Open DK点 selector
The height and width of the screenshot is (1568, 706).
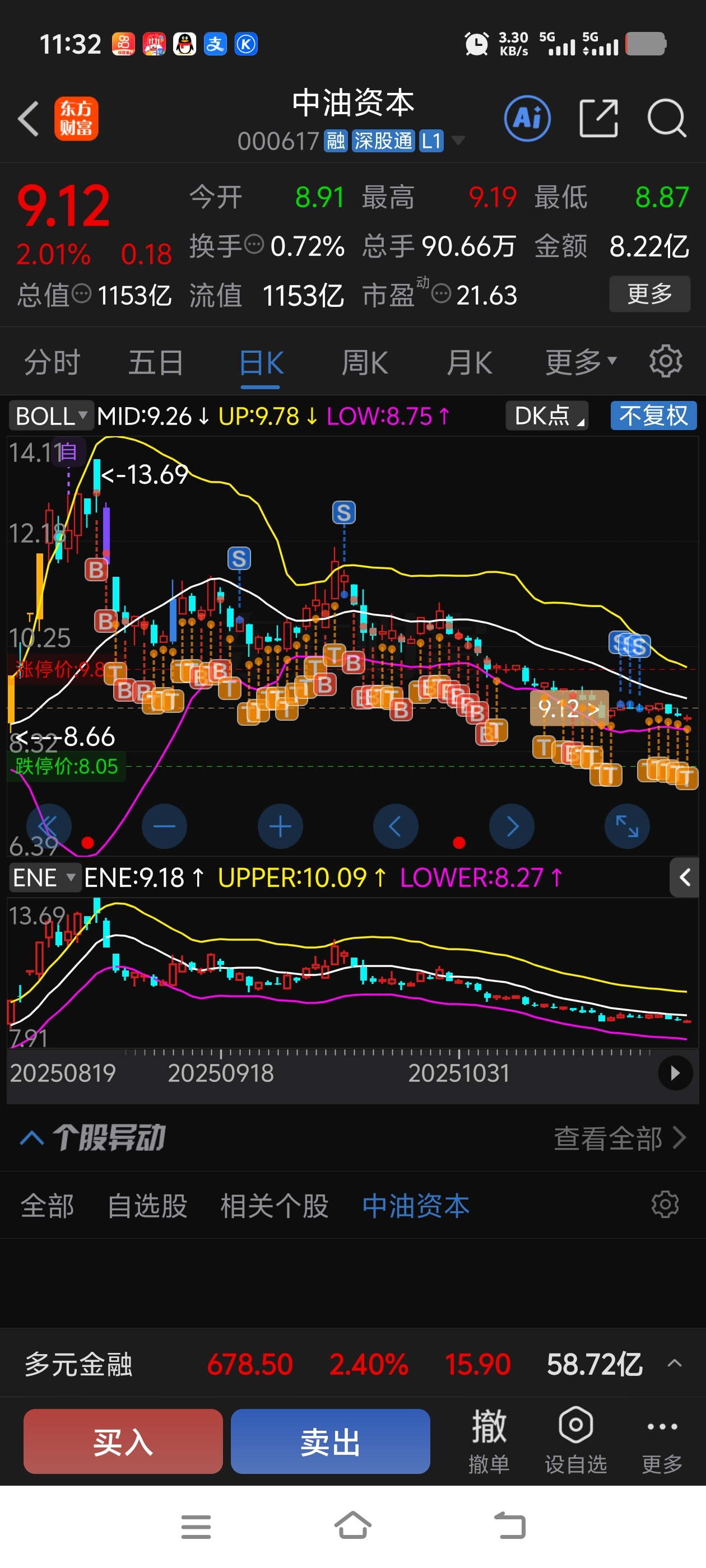[546, 416]
